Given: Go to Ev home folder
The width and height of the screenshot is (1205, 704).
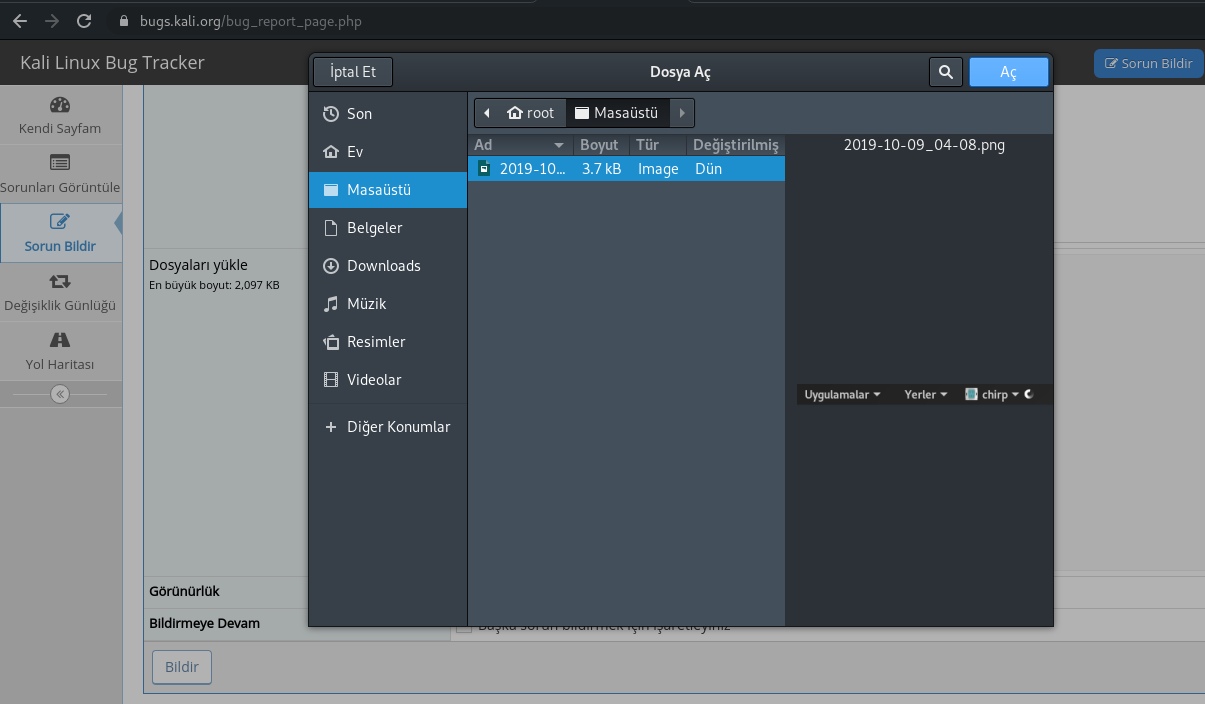Looking at the screenshot, I should tap(354, 152).
